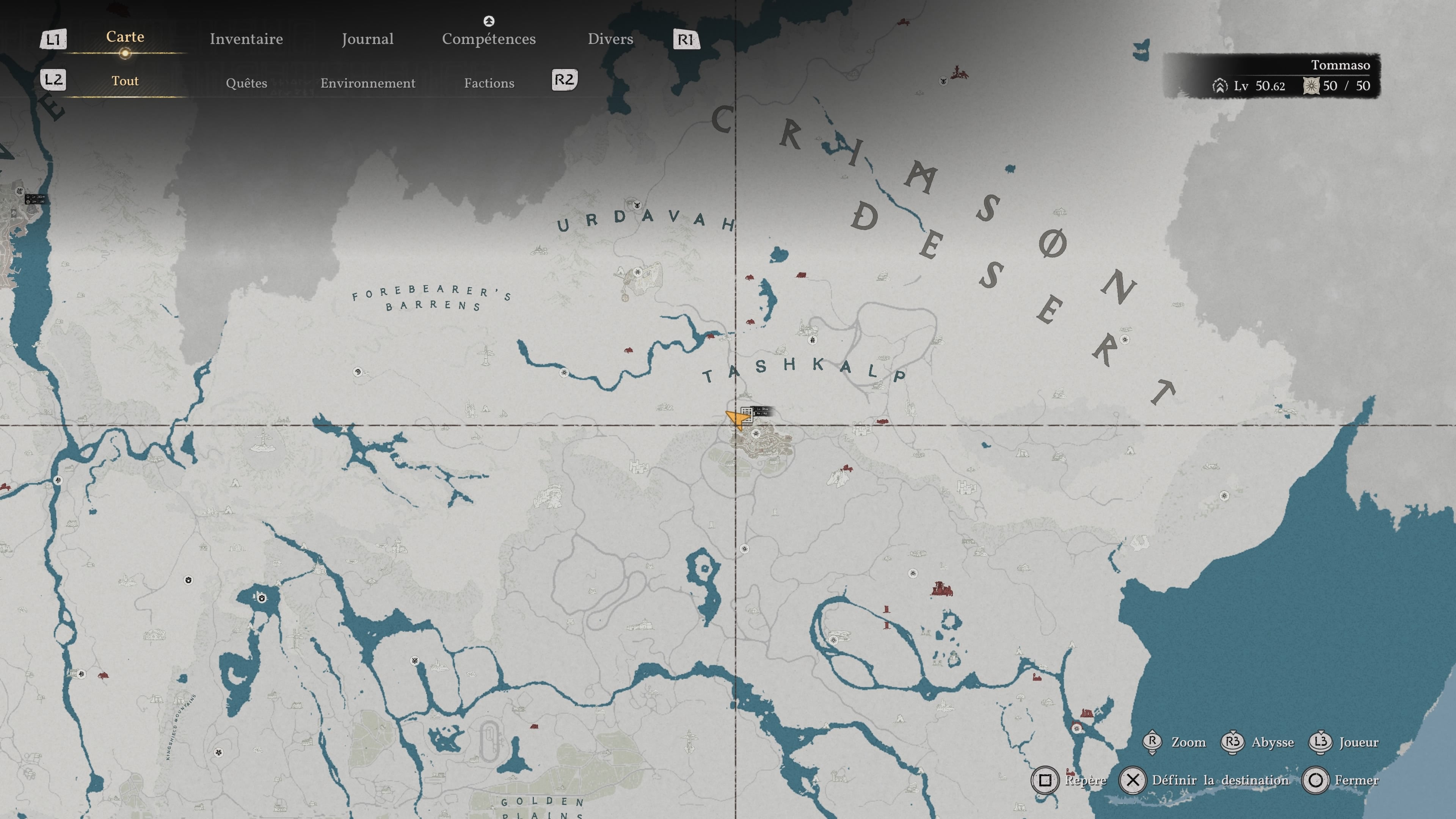Click the L1 previous-tab glyph

point(53,39)
